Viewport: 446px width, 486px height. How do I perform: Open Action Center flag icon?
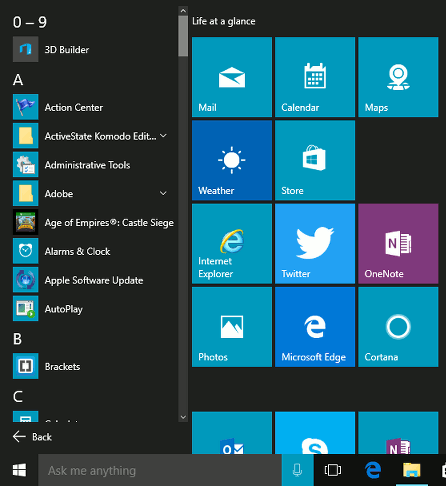(x=26, y=107)
